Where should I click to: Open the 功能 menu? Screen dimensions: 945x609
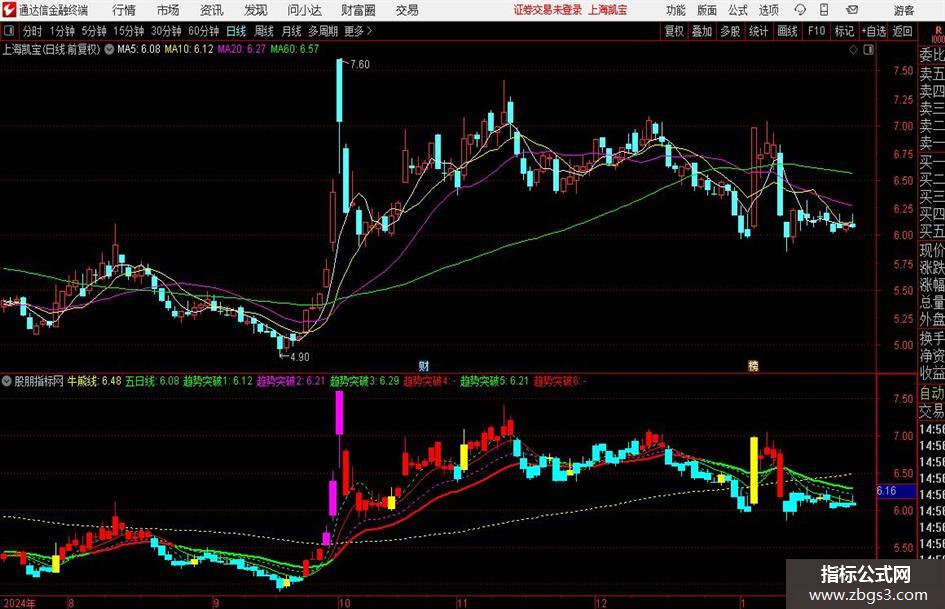(x=676, y=10)
